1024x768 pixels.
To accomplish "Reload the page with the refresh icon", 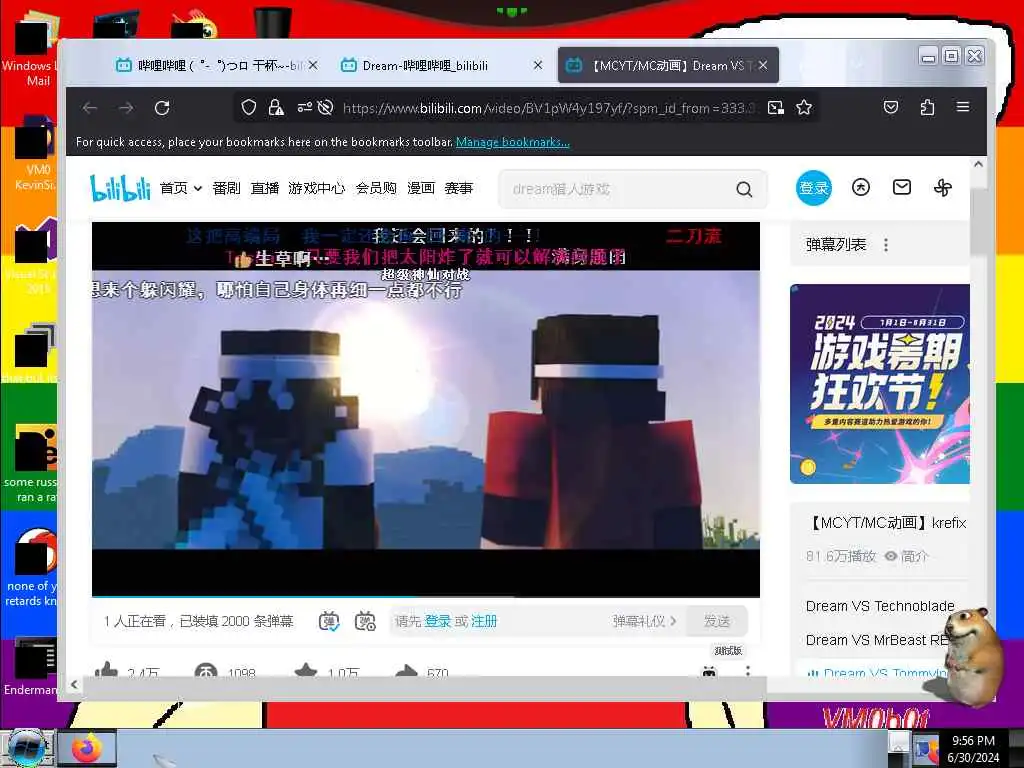I will (162, 108).
